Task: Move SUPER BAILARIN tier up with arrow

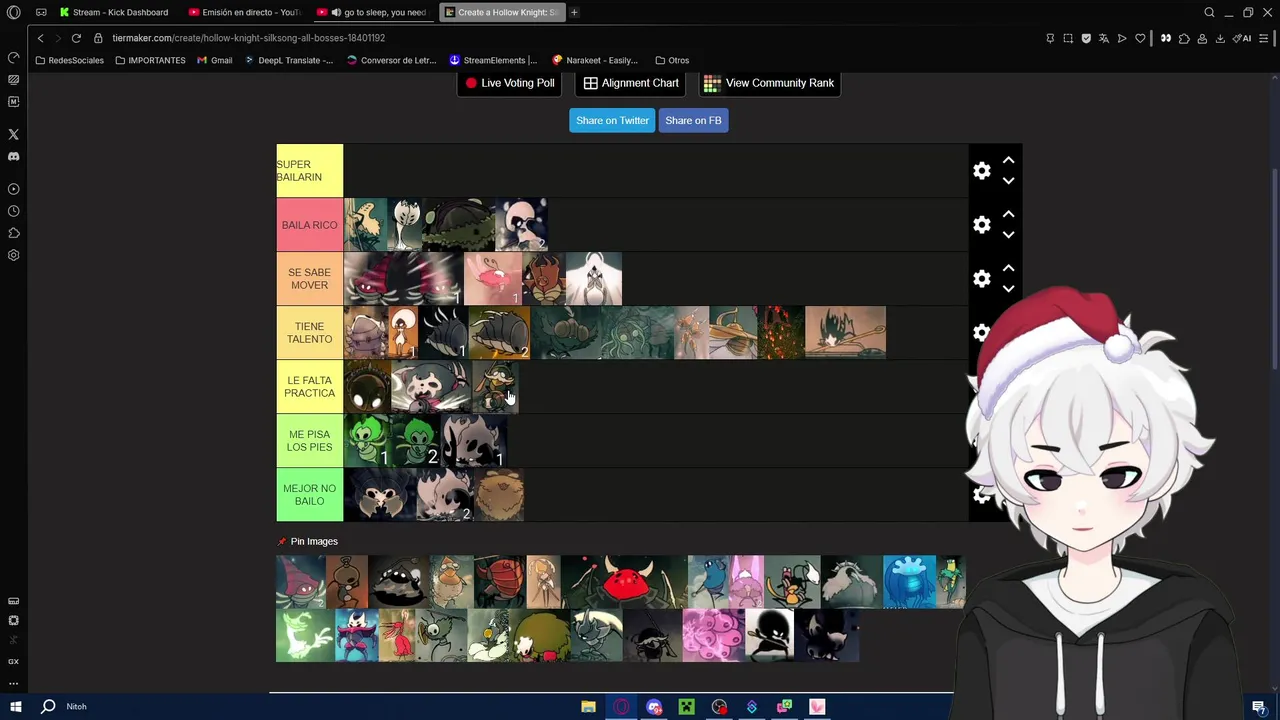Action: (x=1008, y=160)
